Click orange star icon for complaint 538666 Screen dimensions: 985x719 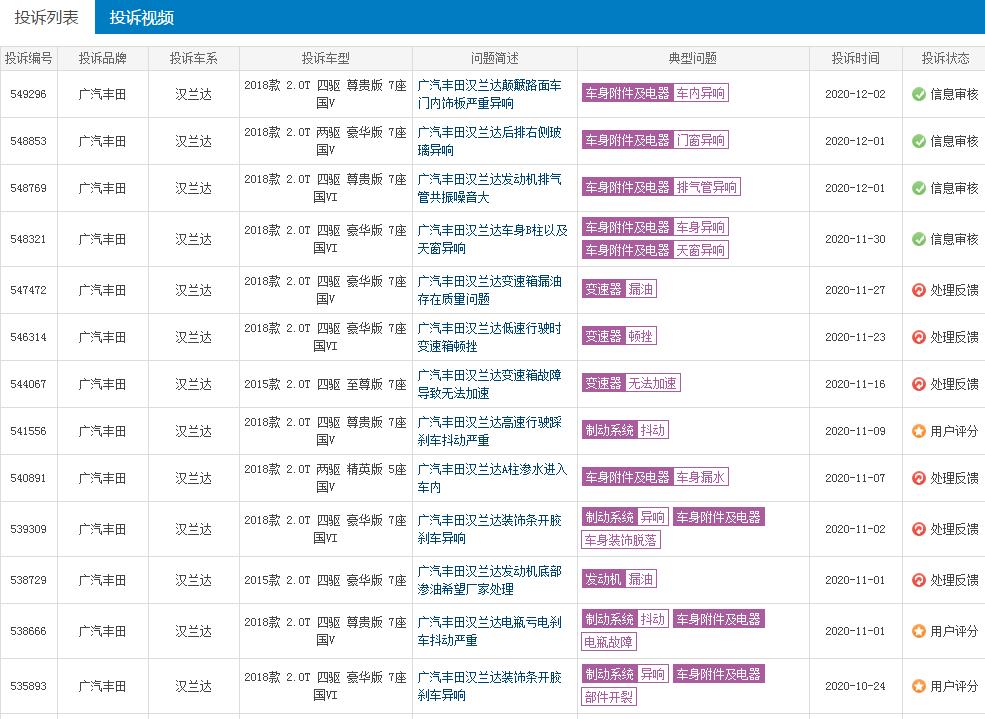click(918, 631)
